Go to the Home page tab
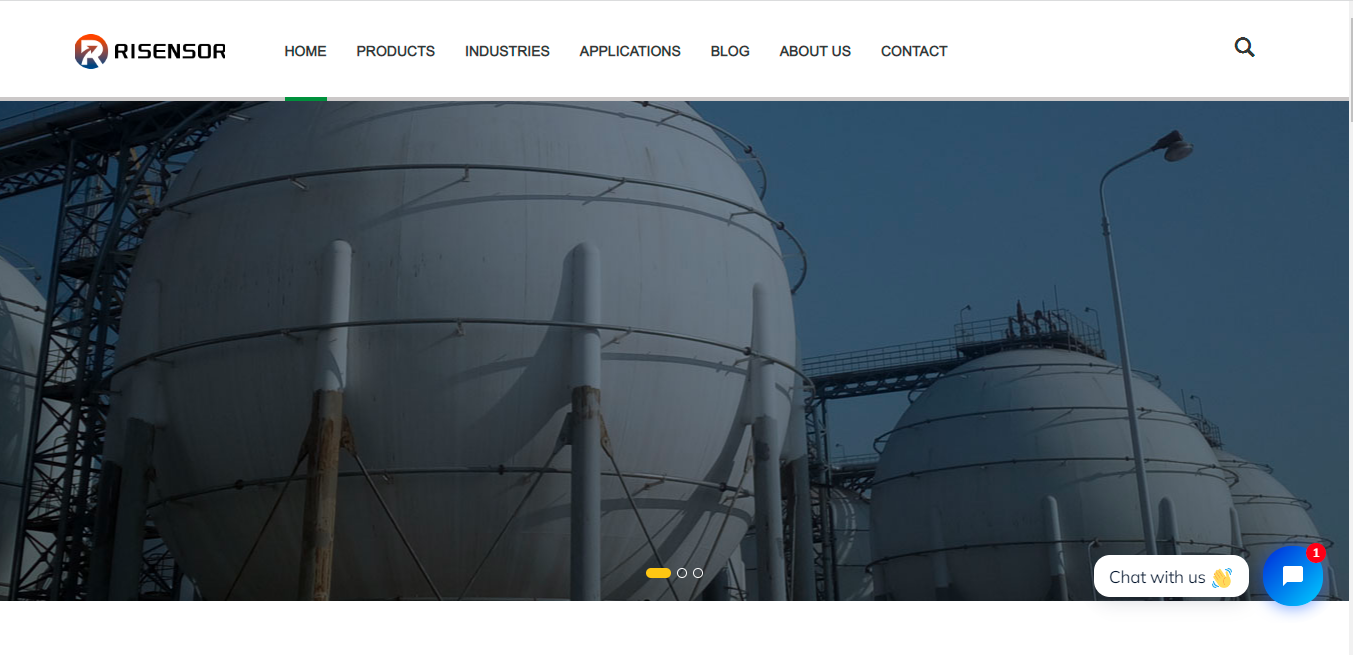This screenshot has width=1353, height=655. [x=305, y=51]
